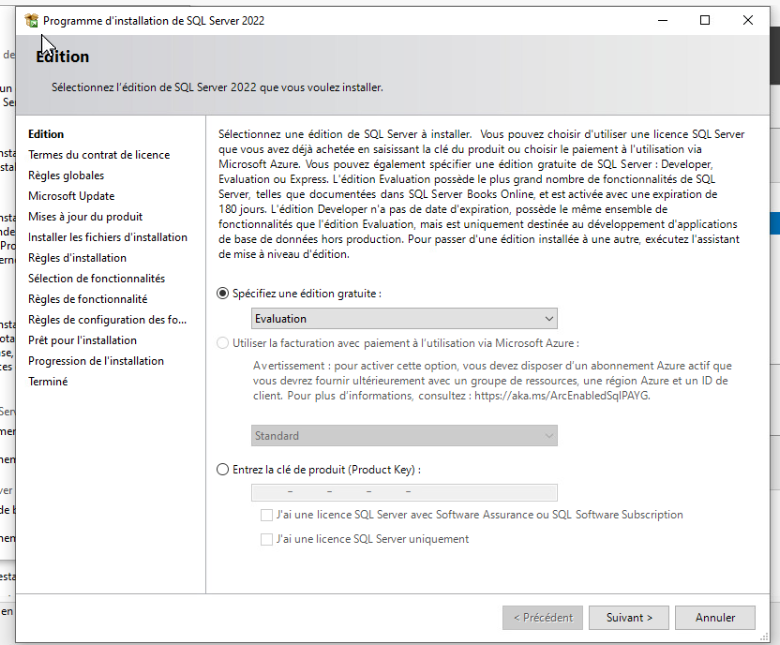The image size is (780, 645).
Task: Select Mises à jour du produit step
Action: (85, 217)
